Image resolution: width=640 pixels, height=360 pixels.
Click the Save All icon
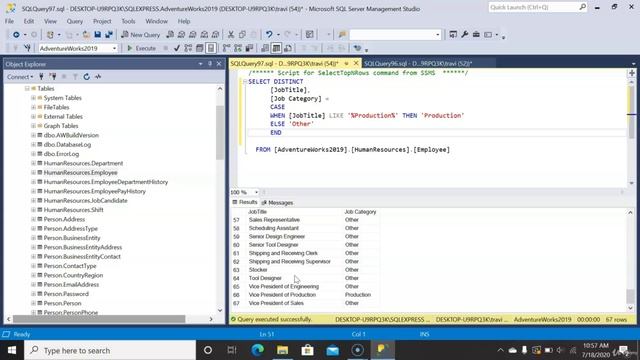tap(109, 35)
